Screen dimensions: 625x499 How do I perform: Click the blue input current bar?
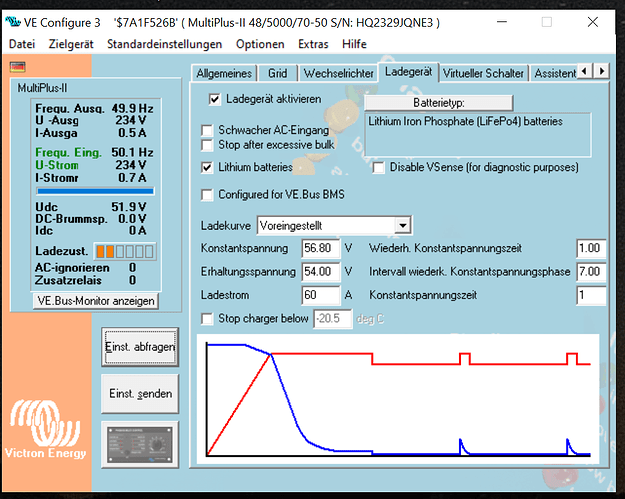(x=95, y=191)
